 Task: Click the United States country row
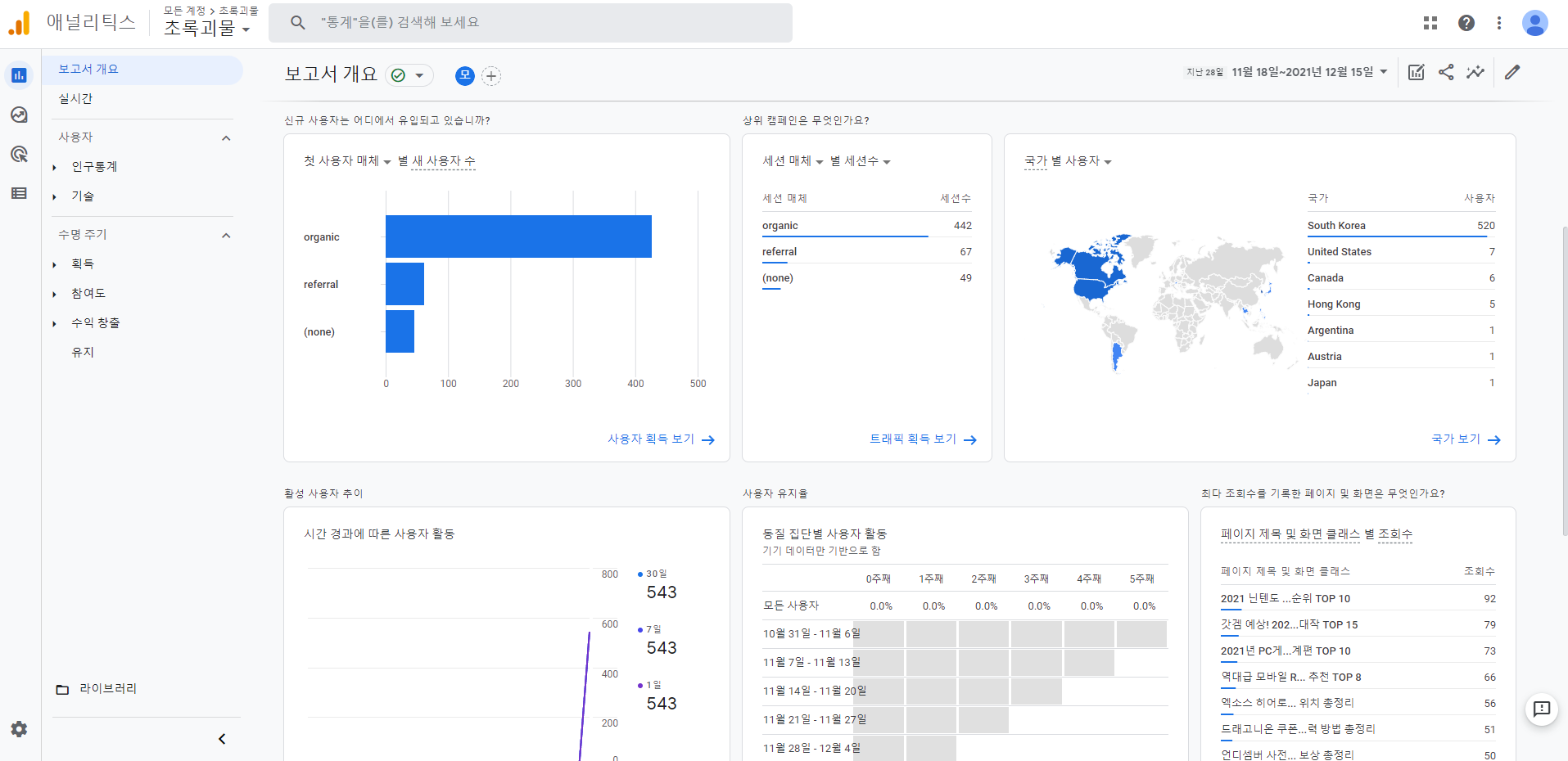(x=1401, y=252)
